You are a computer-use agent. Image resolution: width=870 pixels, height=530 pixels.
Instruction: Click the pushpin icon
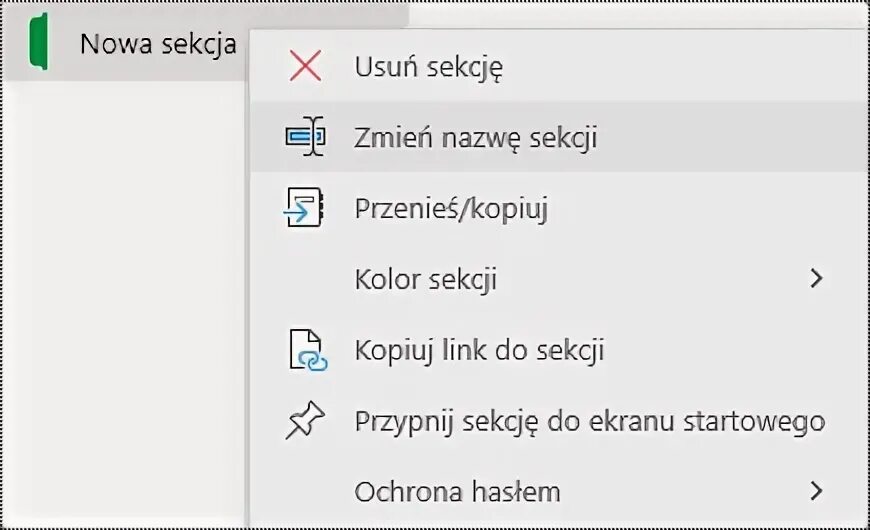click(x=304, y=422)
